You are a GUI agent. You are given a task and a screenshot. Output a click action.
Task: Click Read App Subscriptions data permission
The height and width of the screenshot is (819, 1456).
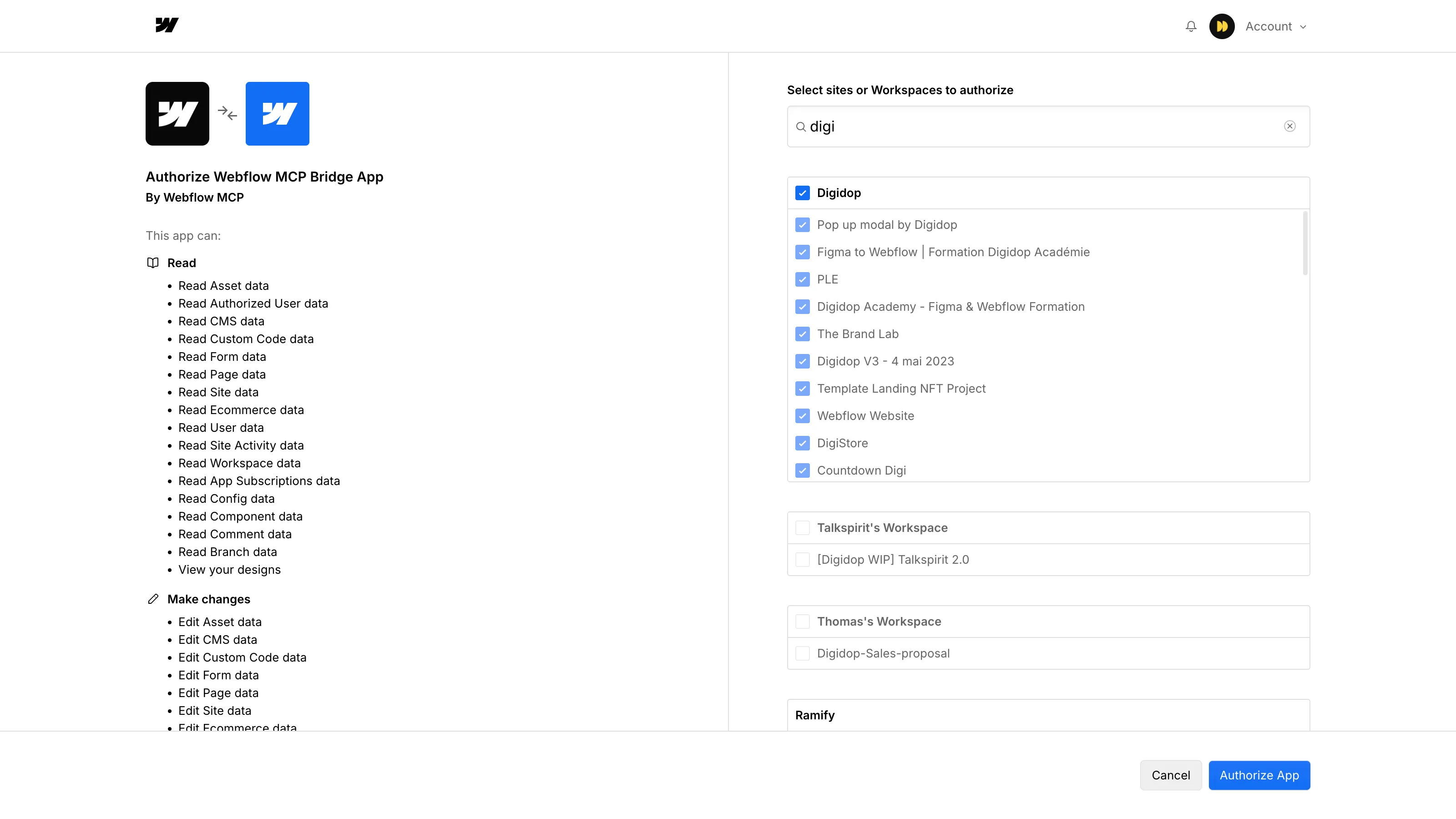tap(259, 481)
